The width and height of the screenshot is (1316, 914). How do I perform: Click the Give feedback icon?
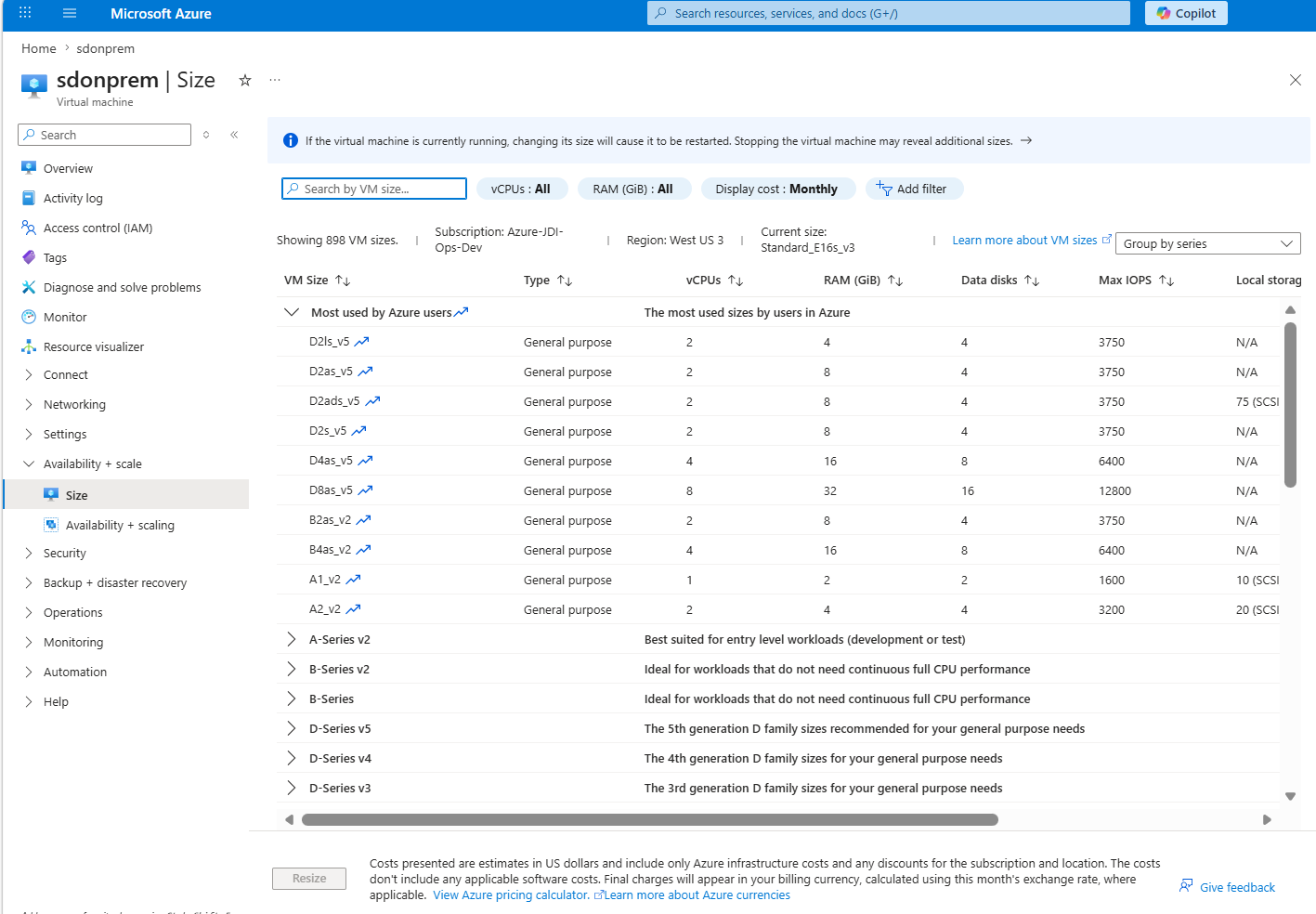pos(1186,886)
